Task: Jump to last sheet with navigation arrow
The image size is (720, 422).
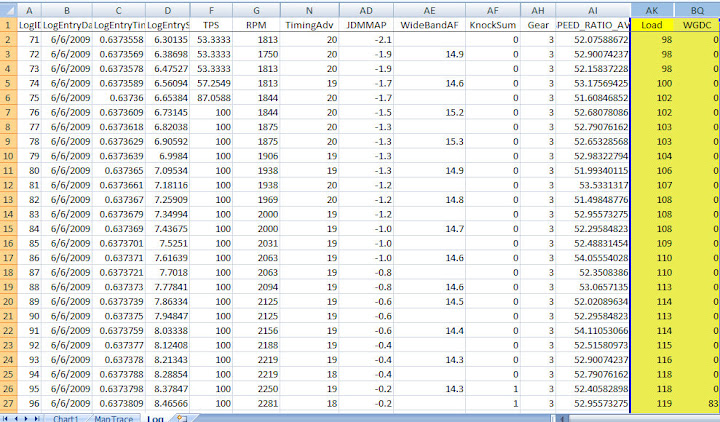Action: click(x=36, y=418)
